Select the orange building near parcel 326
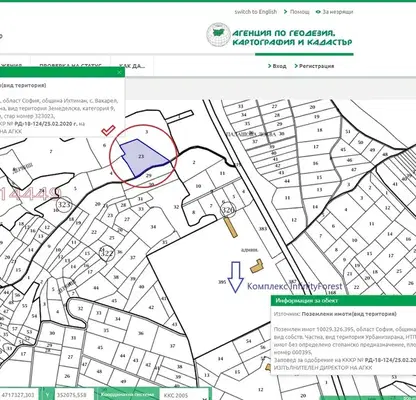This screenshot has width=416, height=400. [231, 227]
